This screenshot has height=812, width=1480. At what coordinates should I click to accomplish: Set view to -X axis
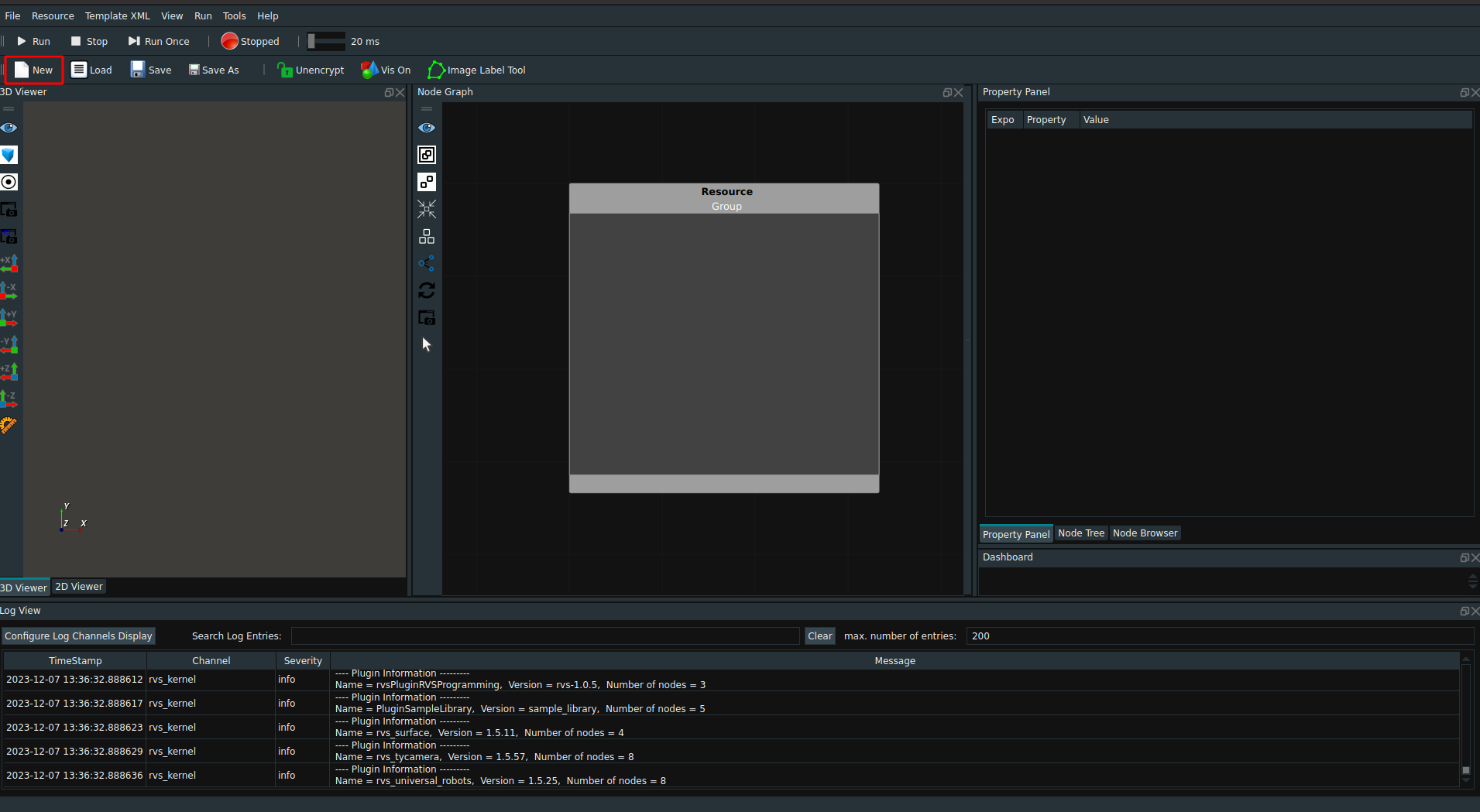tap(9, 290)
